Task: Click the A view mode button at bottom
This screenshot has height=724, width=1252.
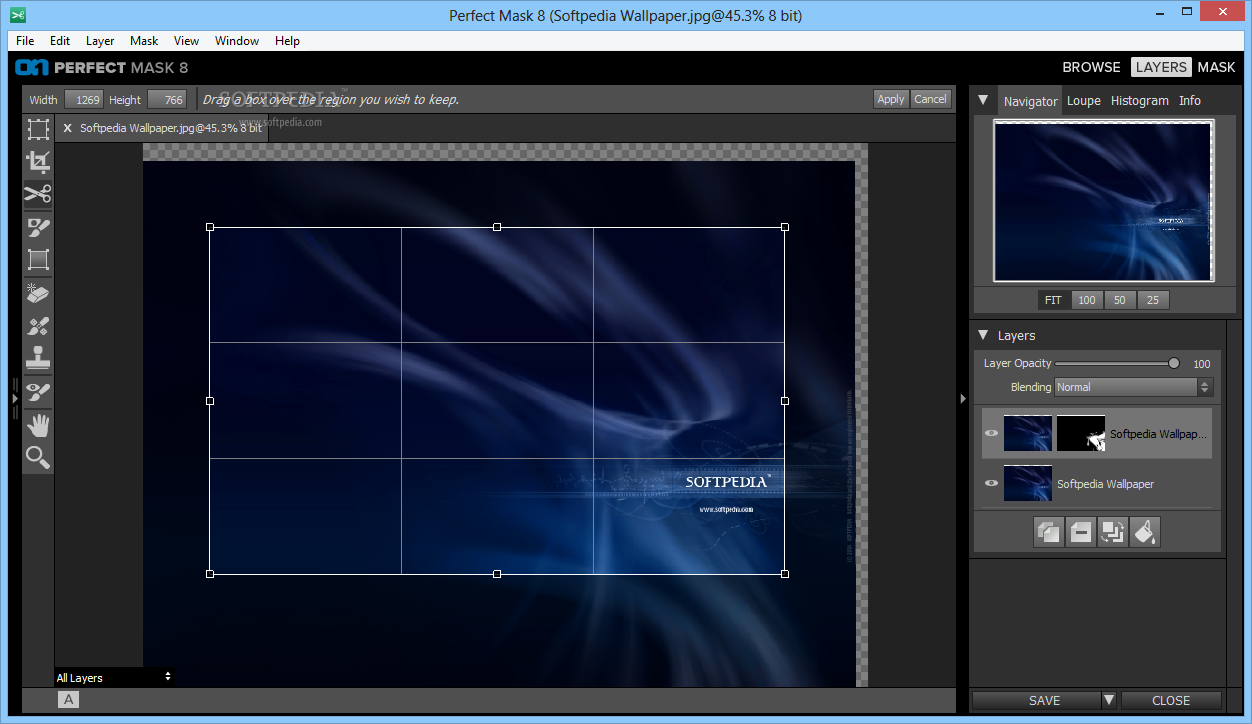Action: pos(68,700)
